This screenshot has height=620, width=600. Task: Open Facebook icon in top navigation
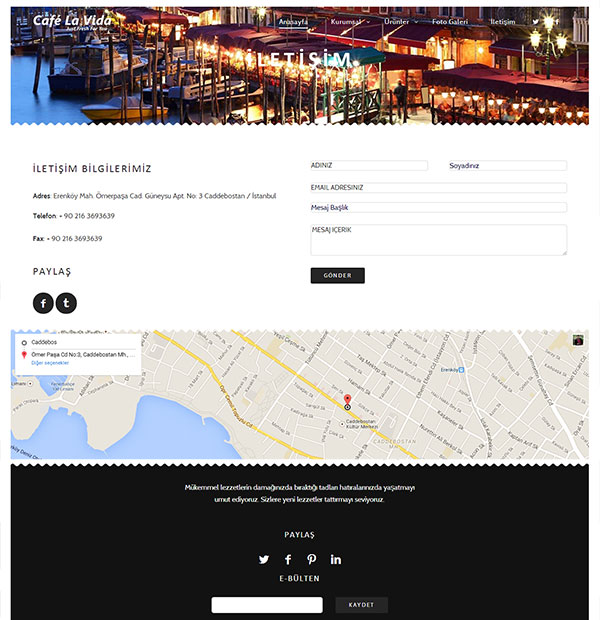point(557,22)
